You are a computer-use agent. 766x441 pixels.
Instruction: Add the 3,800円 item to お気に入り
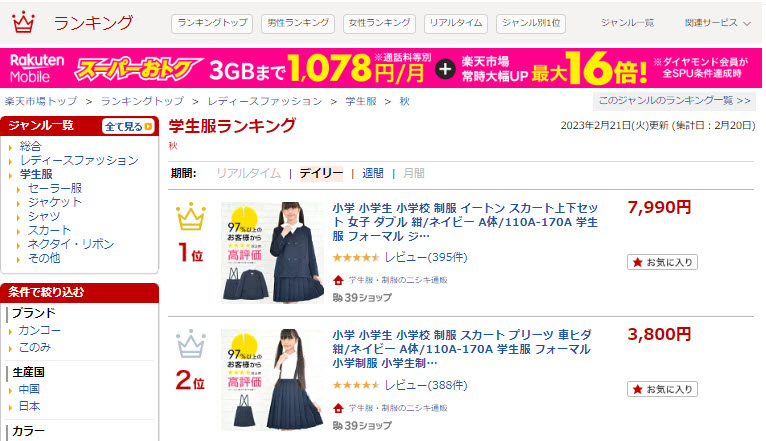click(x=662, y=389)
